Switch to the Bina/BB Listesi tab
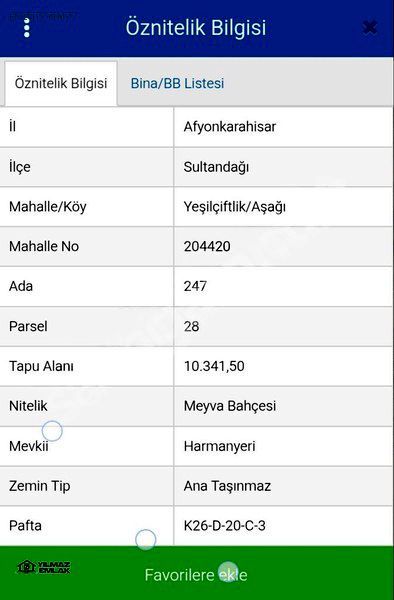This screenshot has width=394, height=600. (177, 83)
